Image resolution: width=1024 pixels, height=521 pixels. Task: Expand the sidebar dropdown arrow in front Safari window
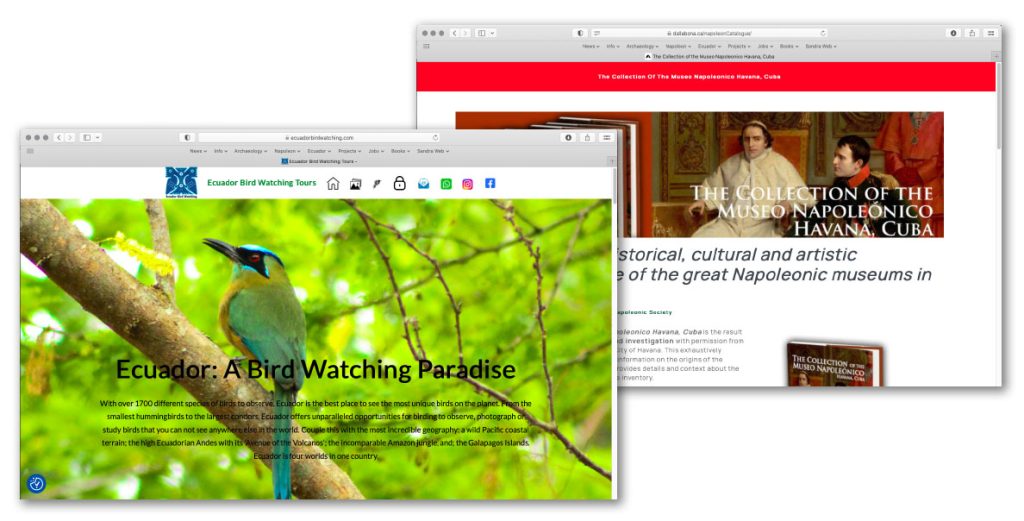tap(97, 138)
